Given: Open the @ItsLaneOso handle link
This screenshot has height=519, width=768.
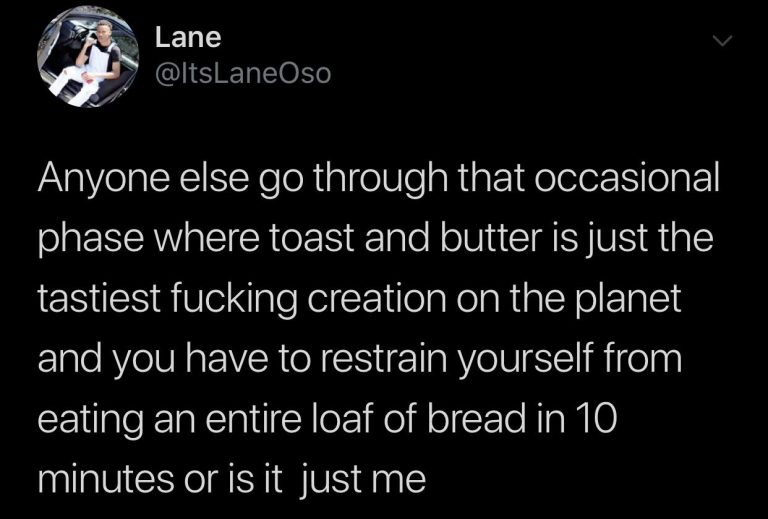Looking at the screenshot, I should 242,73.
